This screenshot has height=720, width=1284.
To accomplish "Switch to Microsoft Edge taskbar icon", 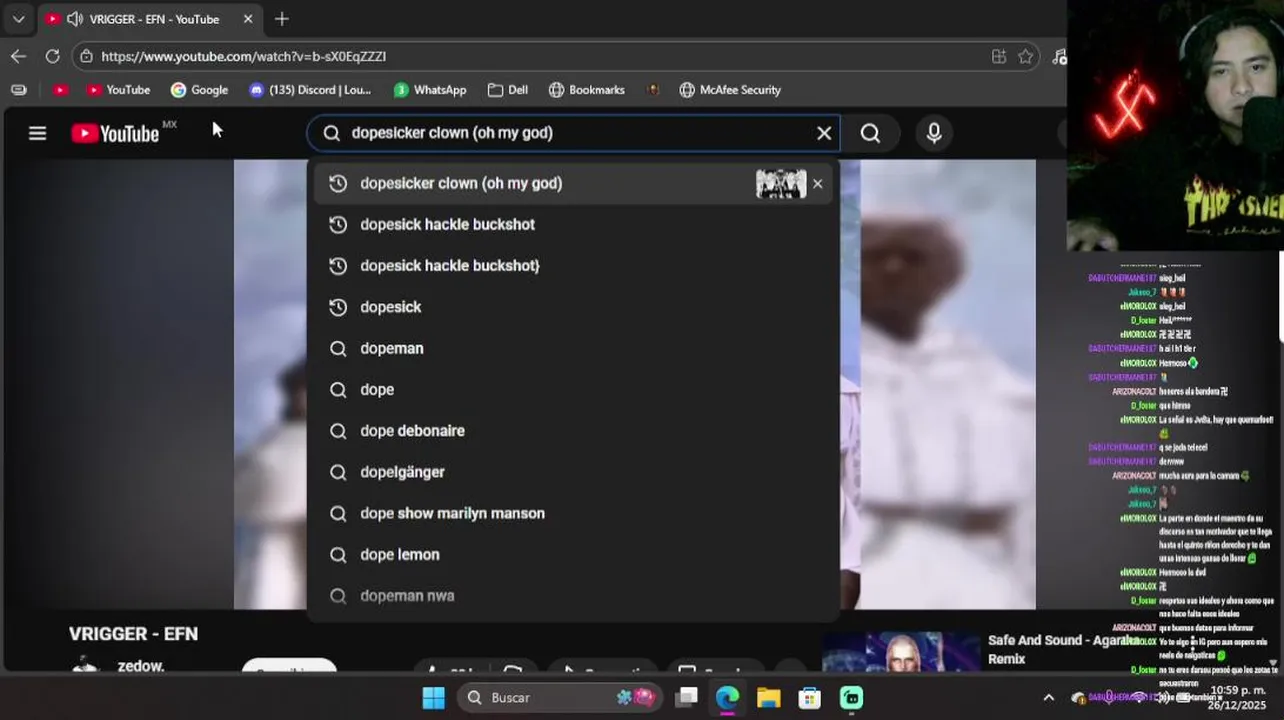I will pos(727,698).
